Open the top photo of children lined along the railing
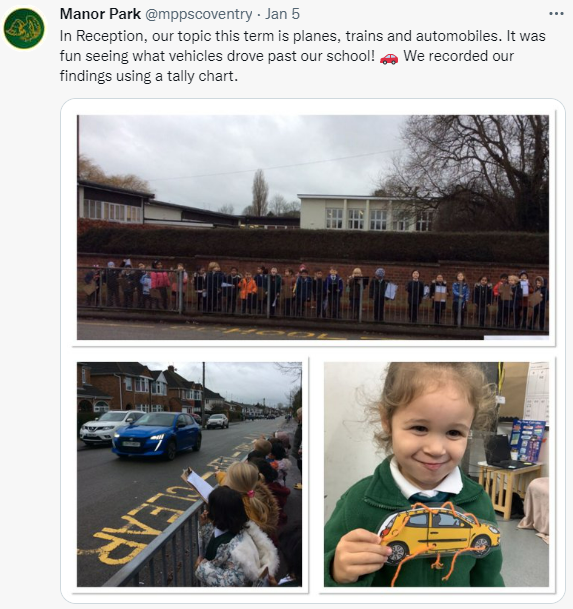This screenshot has width=573, height=609. [313, 227]
